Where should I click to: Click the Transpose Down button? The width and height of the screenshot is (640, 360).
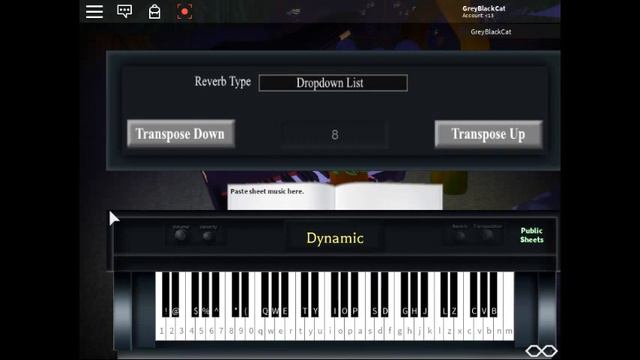click(181, 133)
